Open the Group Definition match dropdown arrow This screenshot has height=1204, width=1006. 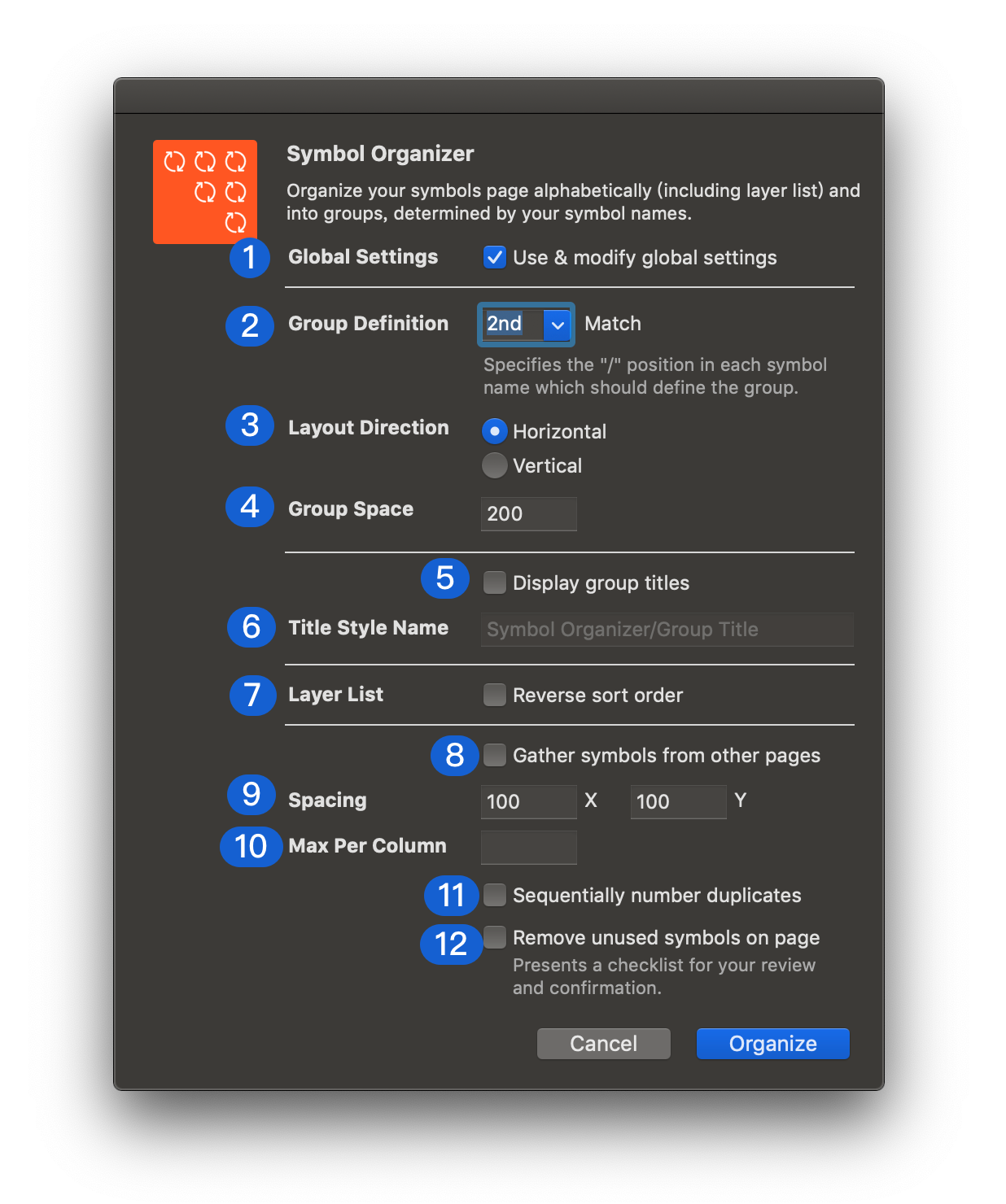558,325
